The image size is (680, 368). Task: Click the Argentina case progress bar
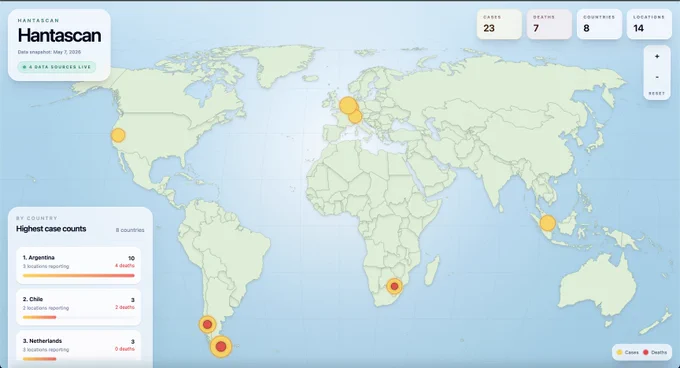point(78,275)
